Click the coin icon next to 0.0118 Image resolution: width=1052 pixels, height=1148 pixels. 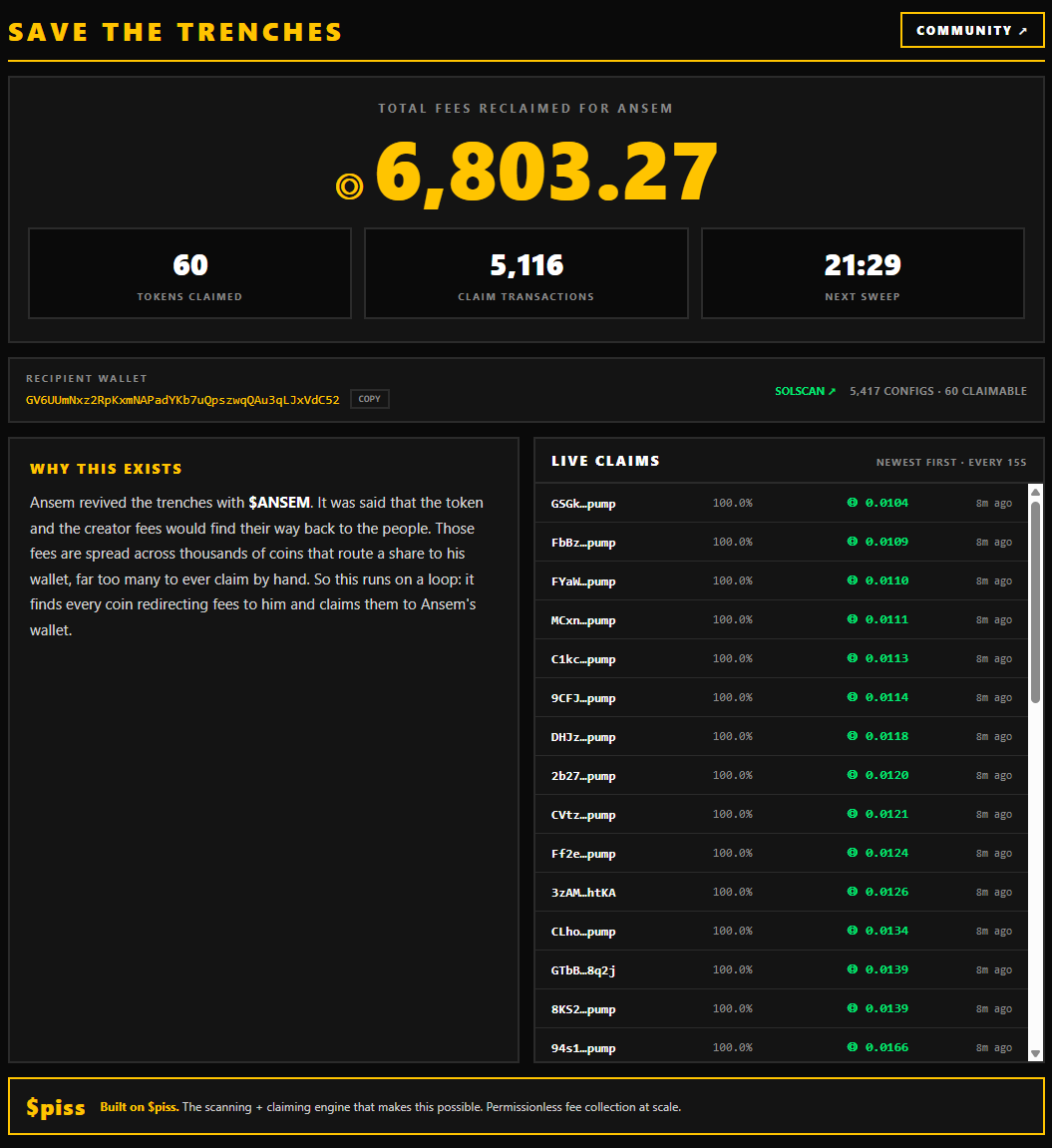click(853, 735)
